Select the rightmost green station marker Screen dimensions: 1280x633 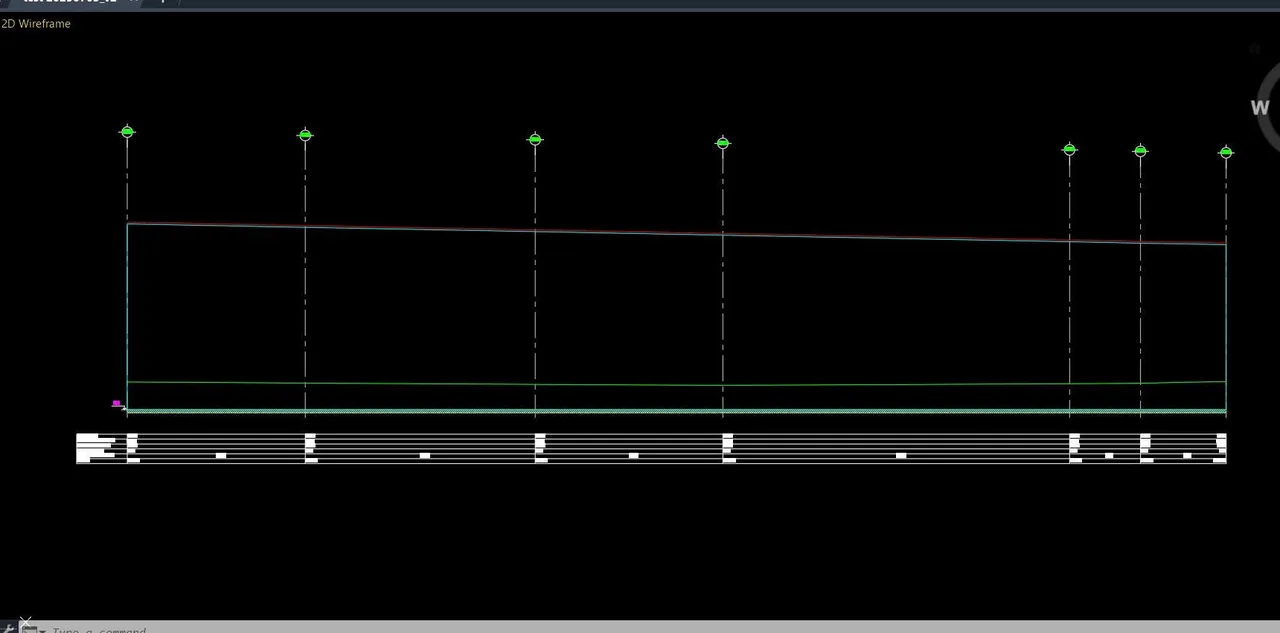[1226, 153]
